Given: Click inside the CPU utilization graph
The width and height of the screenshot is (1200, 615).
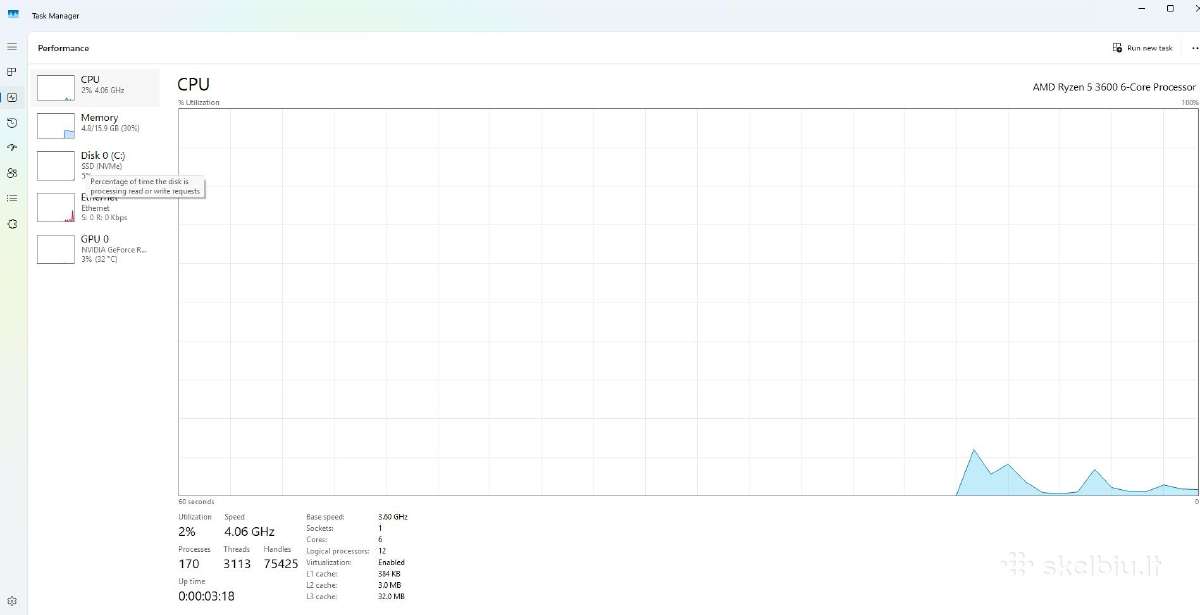Looking at the screenshot, I should click(688, 301).
